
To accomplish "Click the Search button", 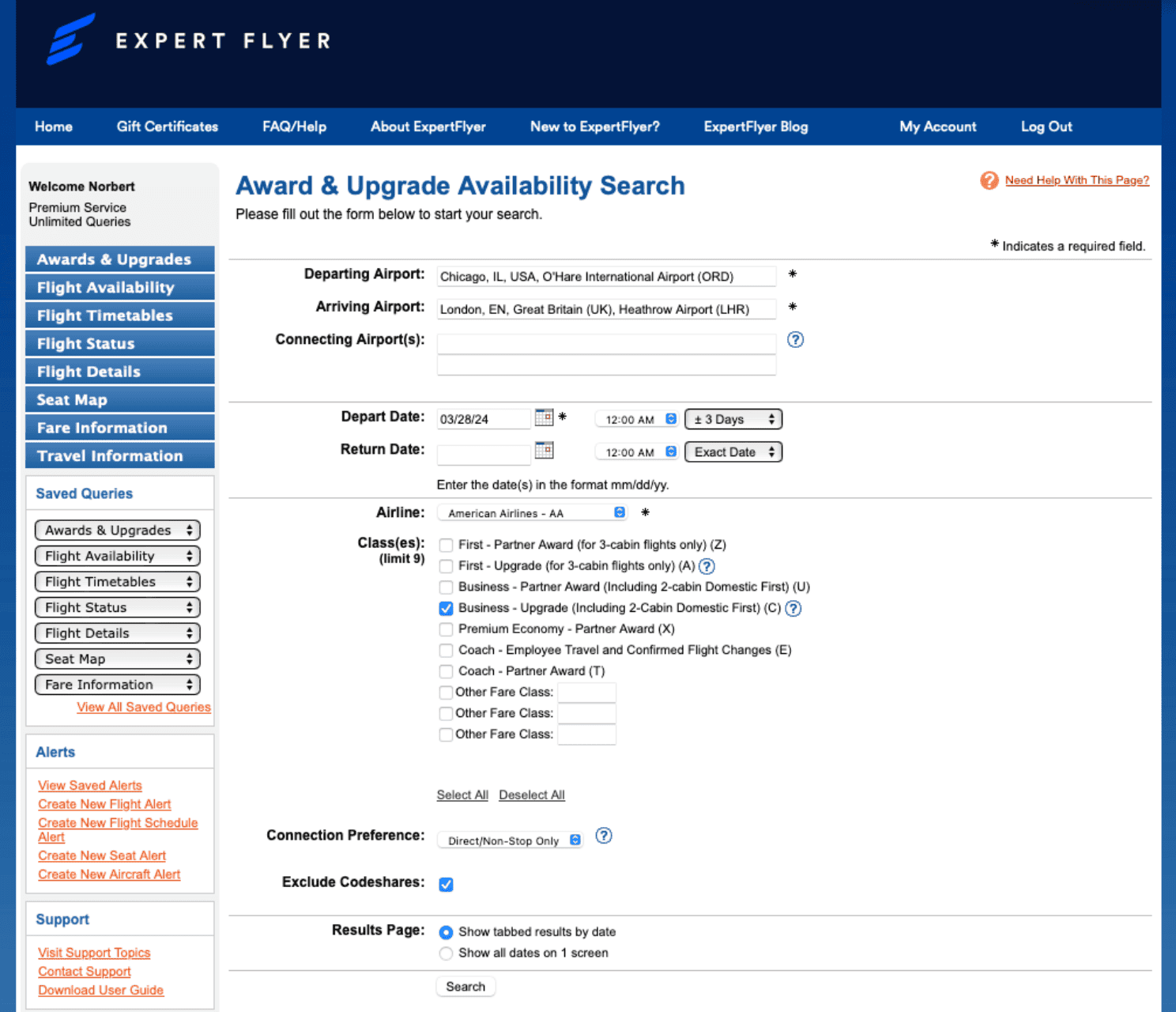I will point(465,986).
